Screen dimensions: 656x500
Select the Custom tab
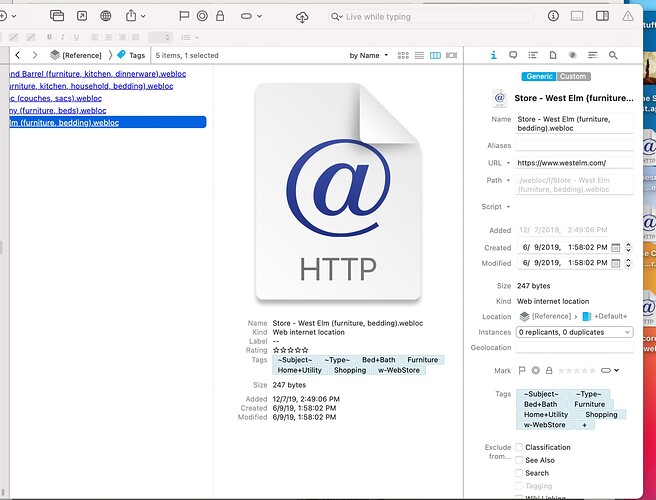[573, 76]
